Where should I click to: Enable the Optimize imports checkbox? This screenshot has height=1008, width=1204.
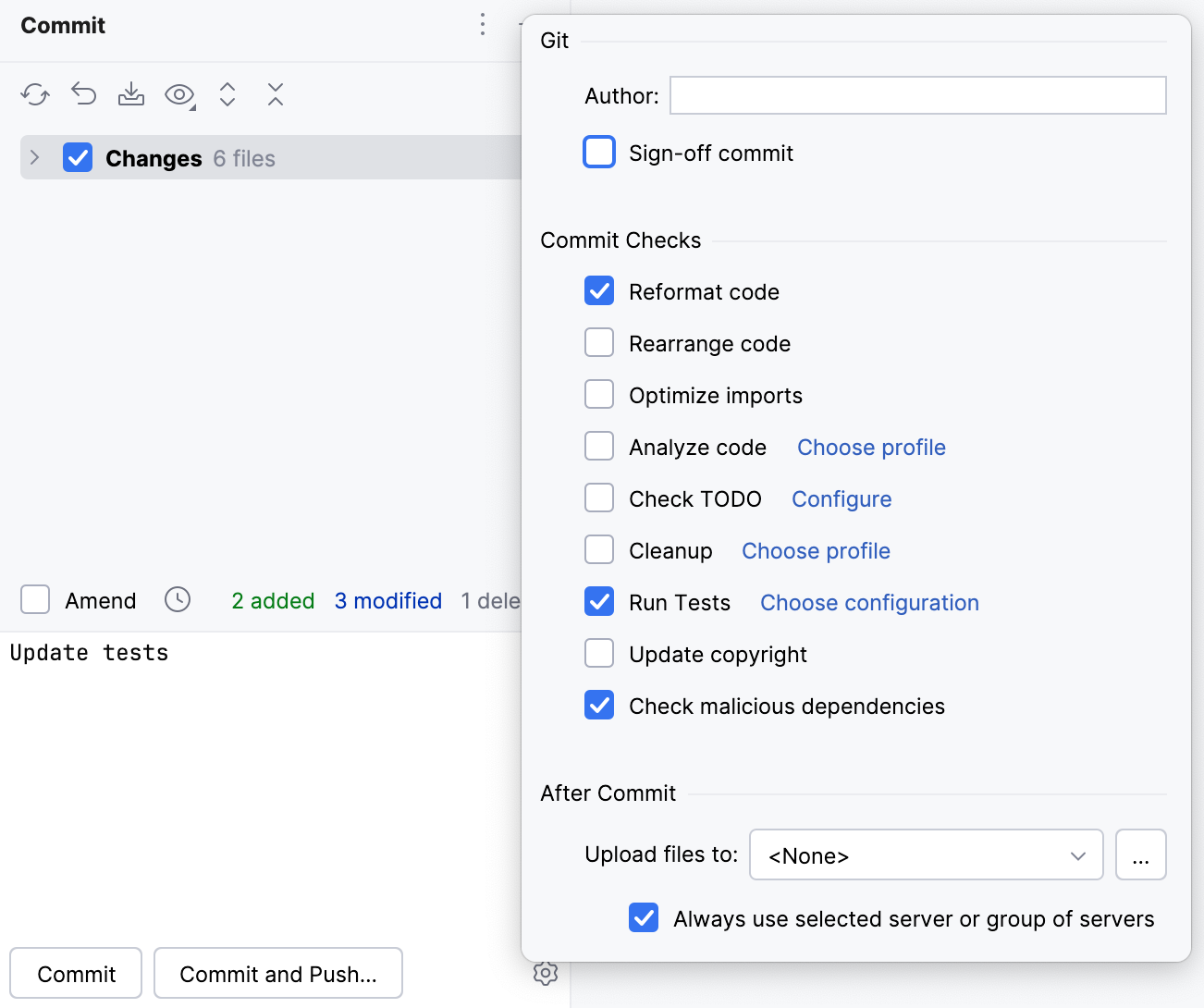pyautogui.click(x=599, y=395)
